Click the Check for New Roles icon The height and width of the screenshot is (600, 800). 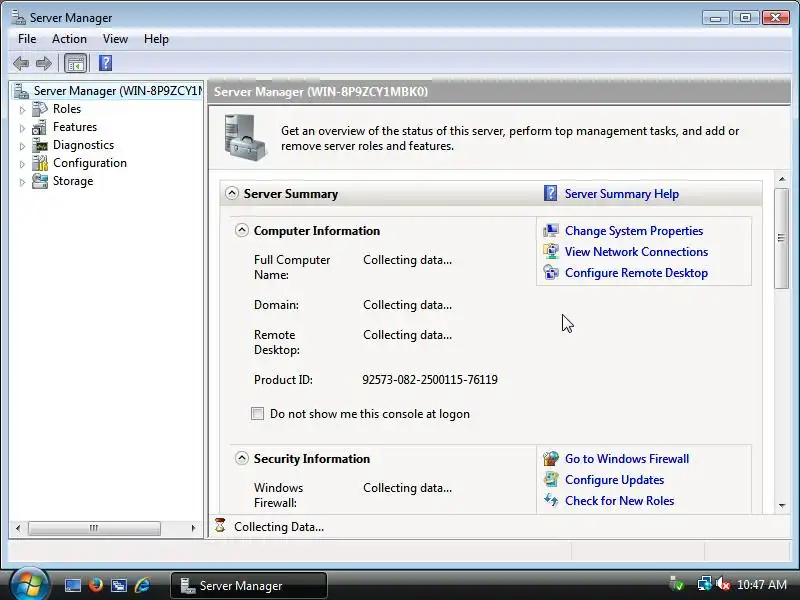[x=551, y=501]
